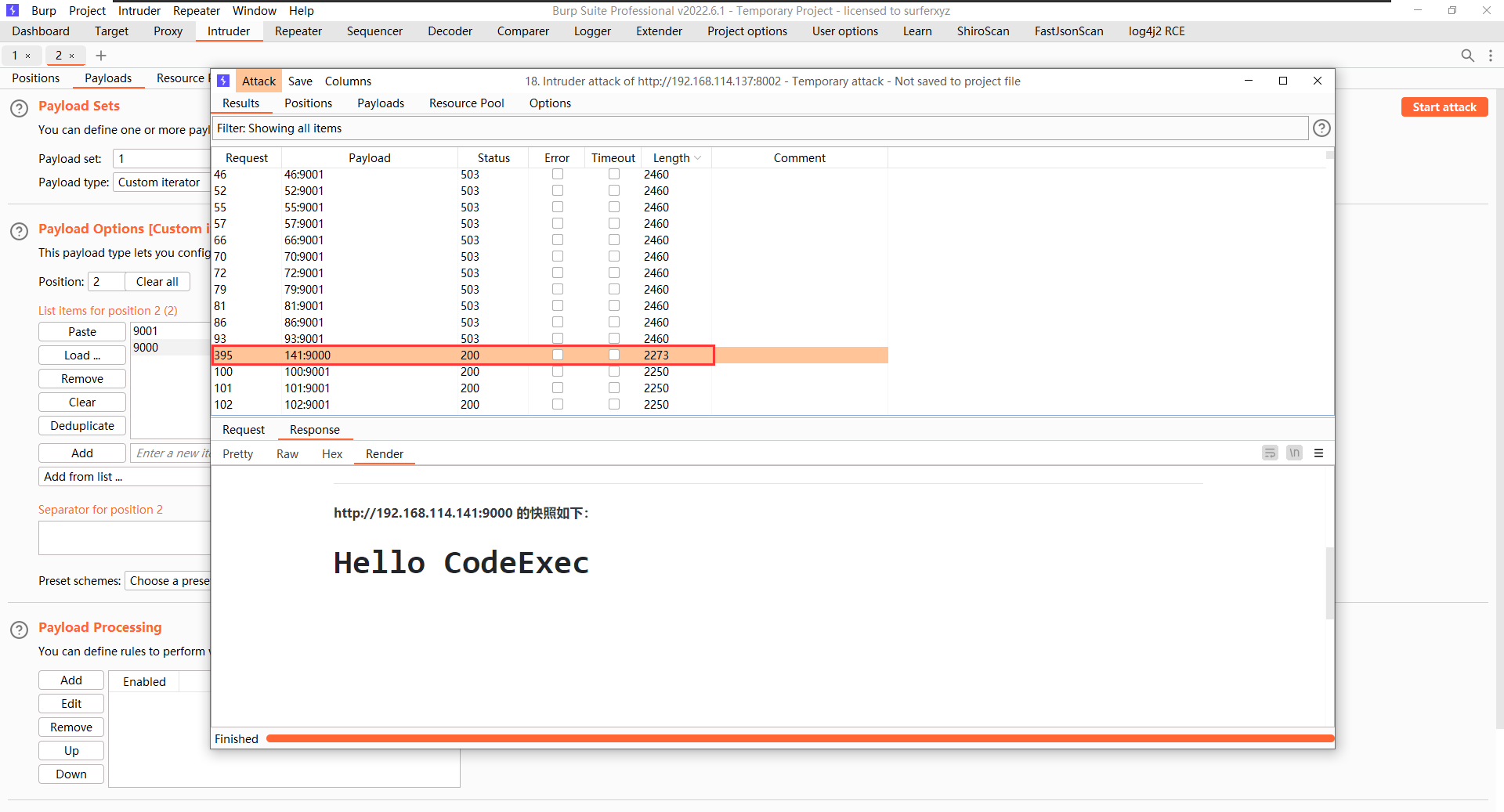Switch to the Proxy main tab

tap(168, 31)
